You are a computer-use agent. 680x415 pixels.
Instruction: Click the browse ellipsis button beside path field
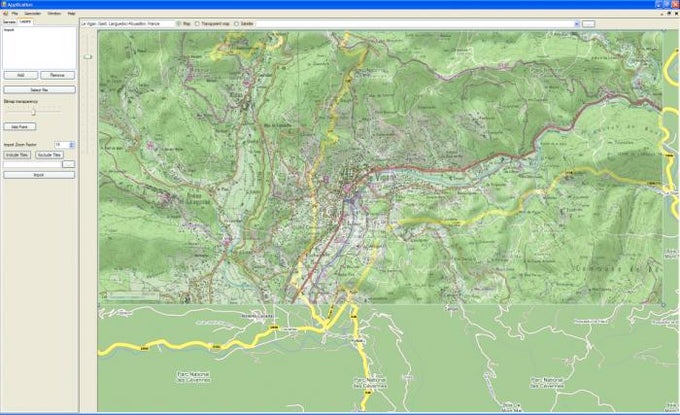tap(69, 165)
